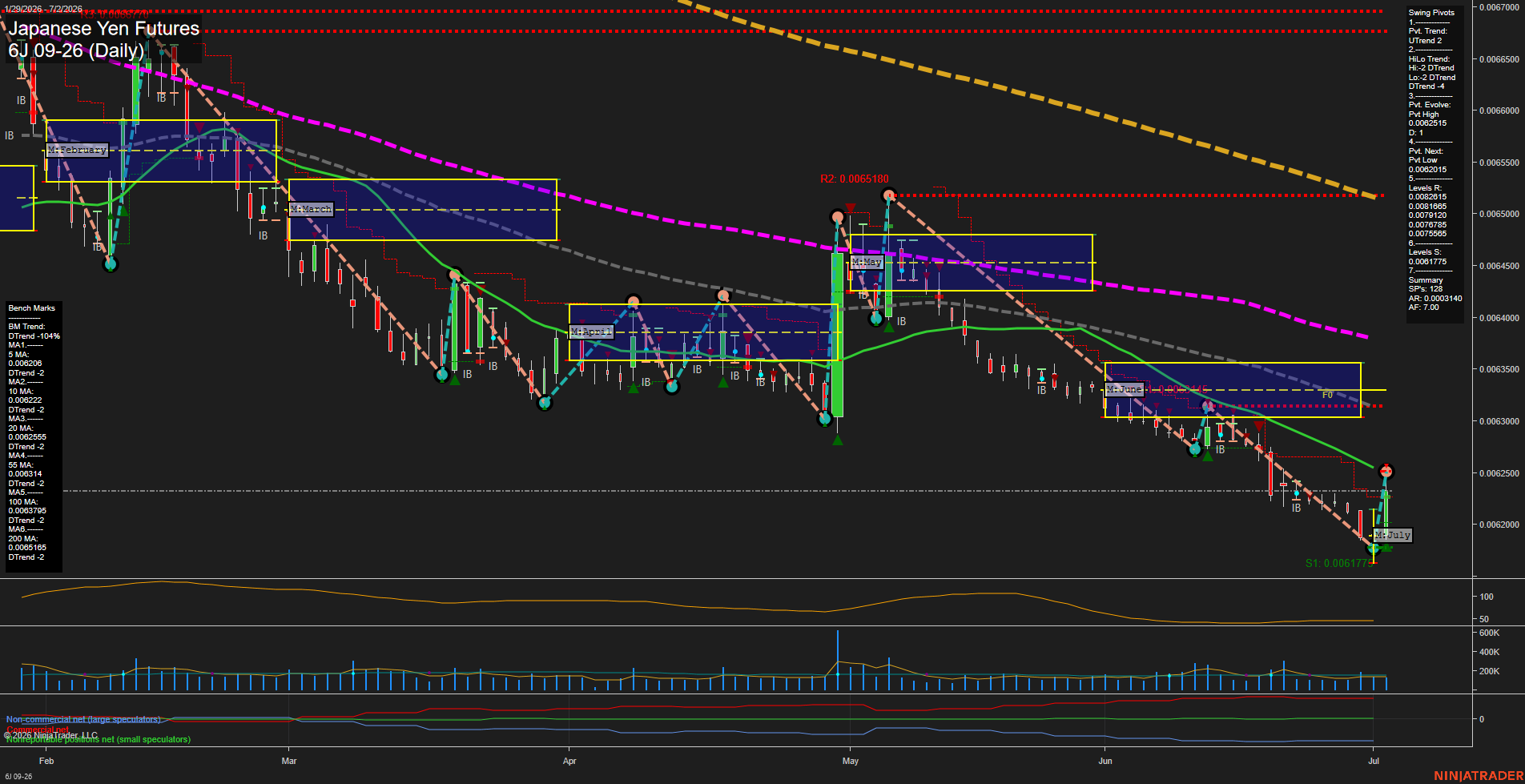
Task: Click the 'Jun' time axis label
Action: [x=1105, y=761]
